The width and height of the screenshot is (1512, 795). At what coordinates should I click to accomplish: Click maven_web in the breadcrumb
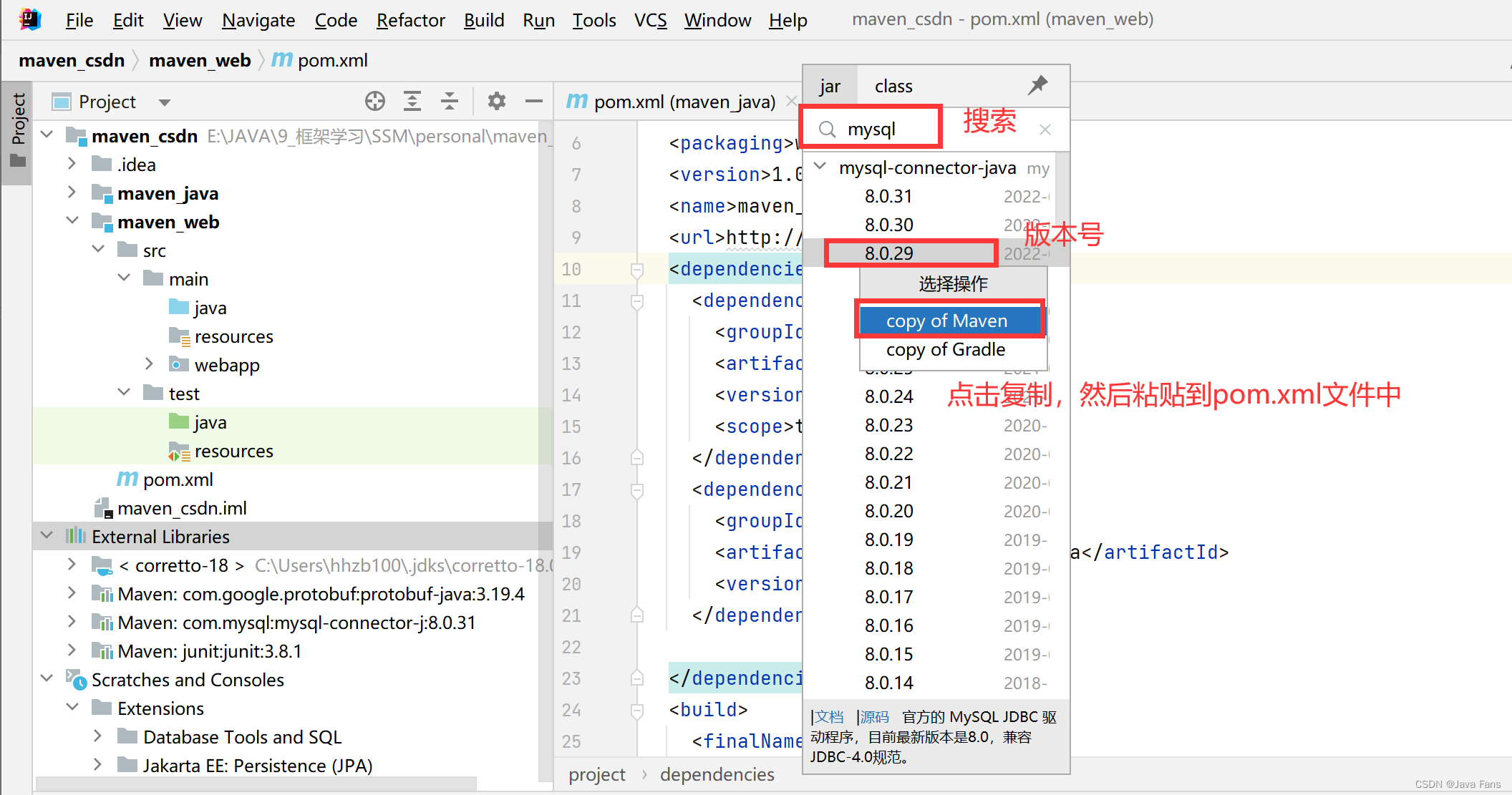[200, 60]
